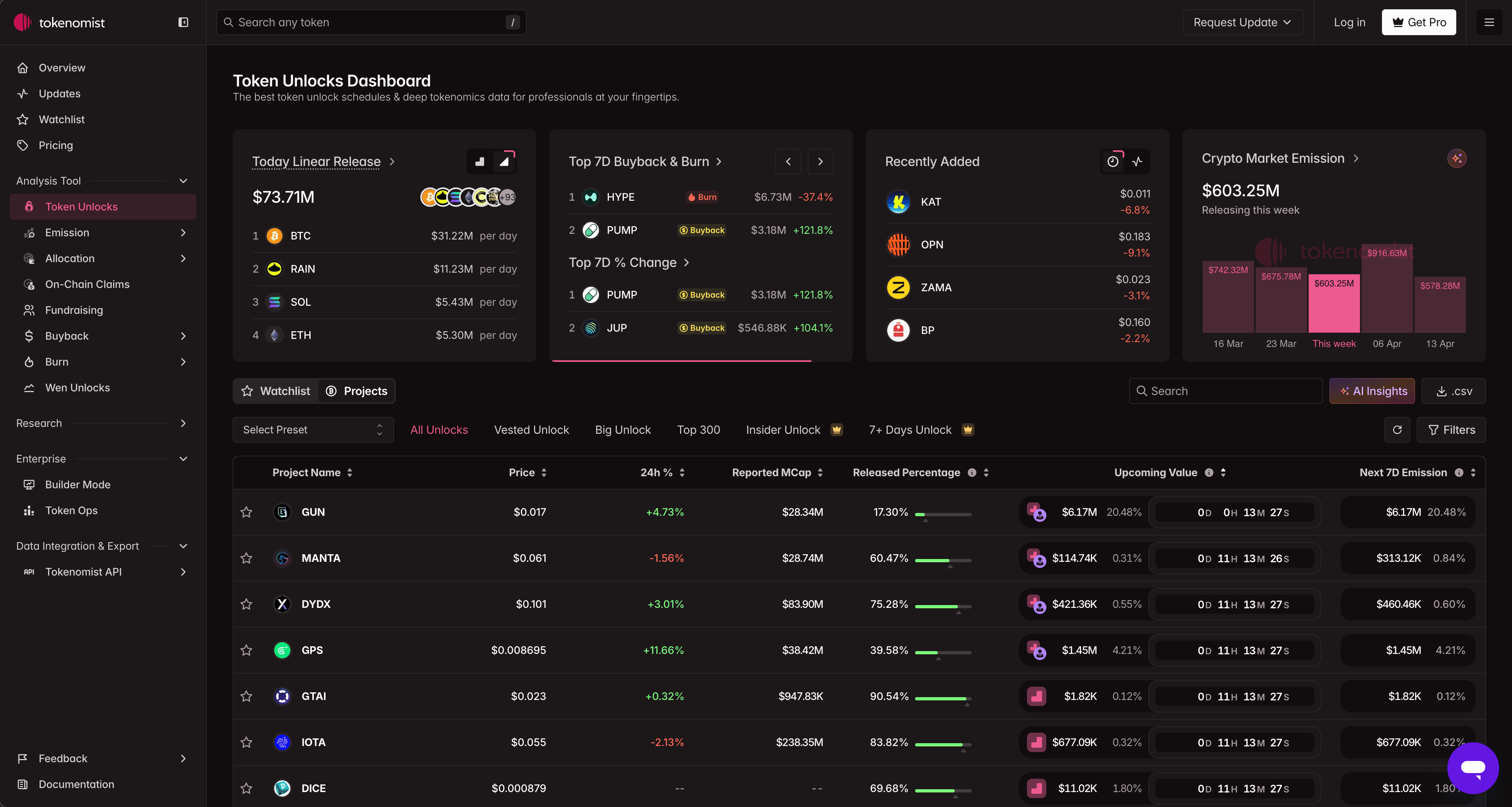Star the GUN project for watchlist
The image size is (1512, 807).
[246, 512]
